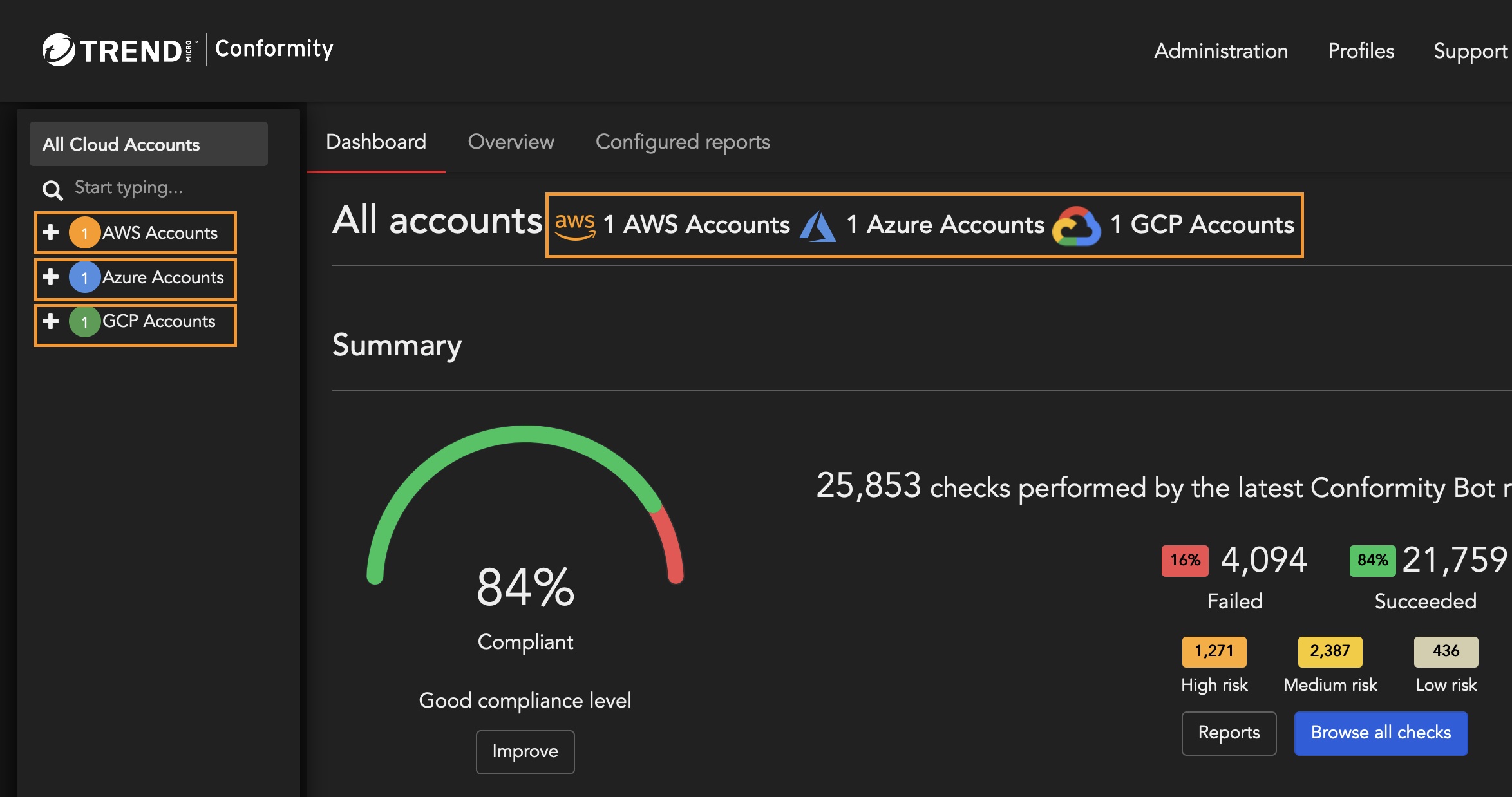
Task: Click the Azure logo in header
Action: (817, 226)
